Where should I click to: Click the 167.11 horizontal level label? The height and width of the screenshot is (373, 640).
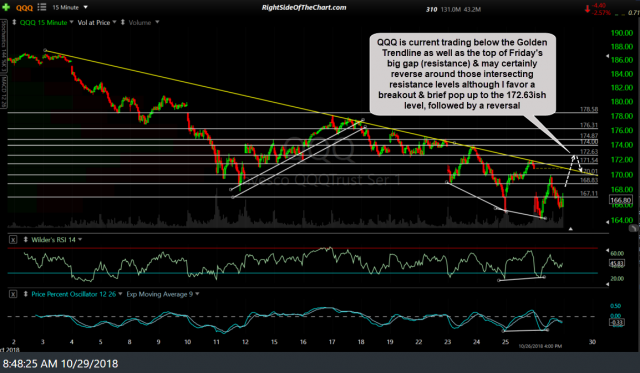coord(589,193)
